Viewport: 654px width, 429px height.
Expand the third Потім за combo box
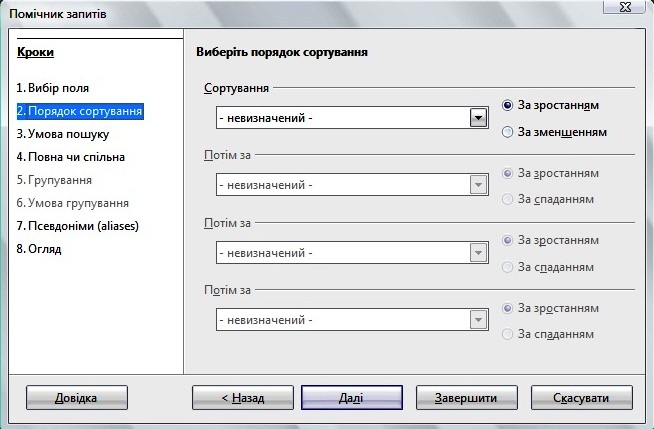[x=478, y=320]
